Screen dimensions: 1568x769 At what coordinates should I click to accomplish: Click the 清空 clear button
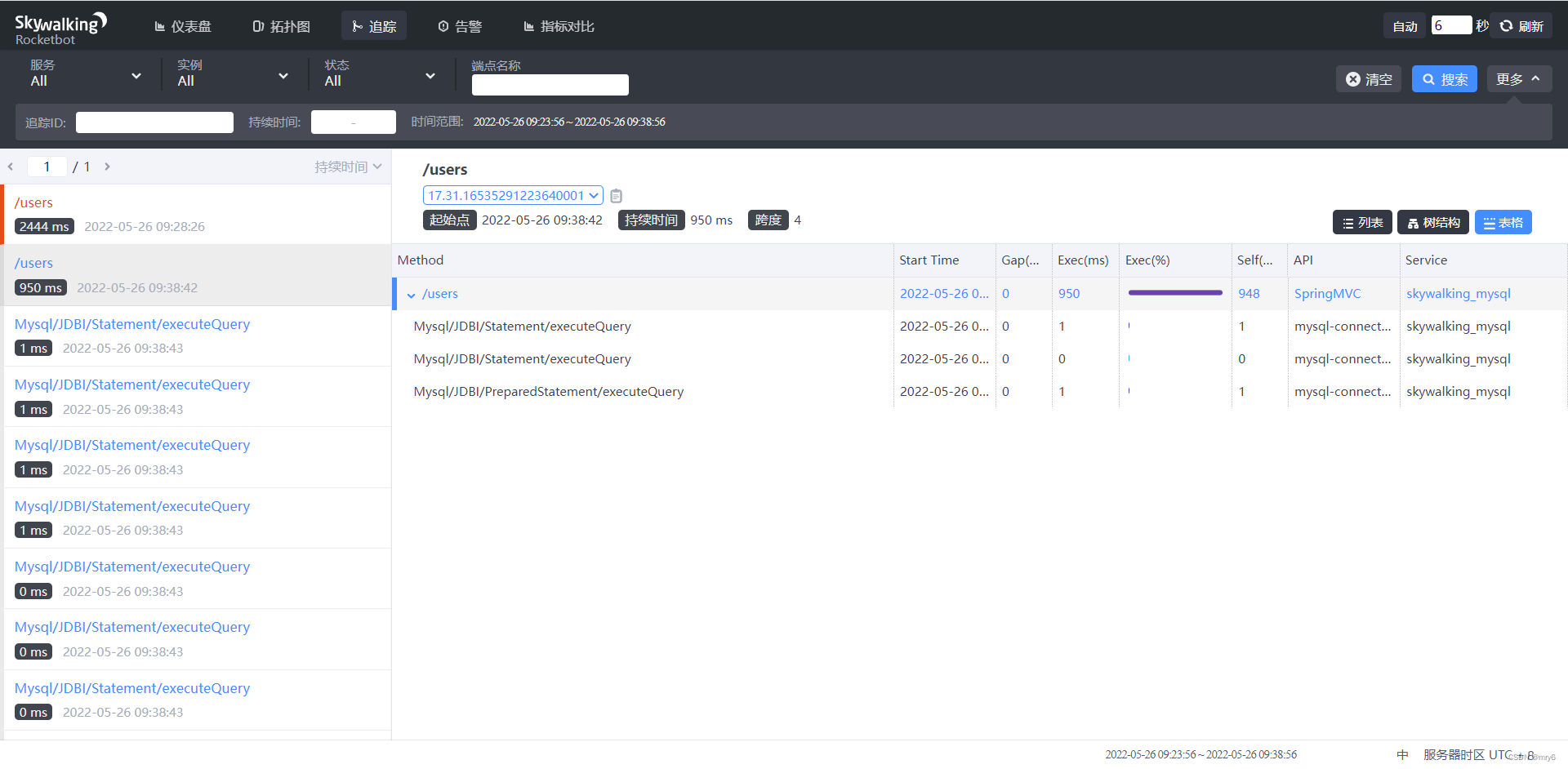1369,79
